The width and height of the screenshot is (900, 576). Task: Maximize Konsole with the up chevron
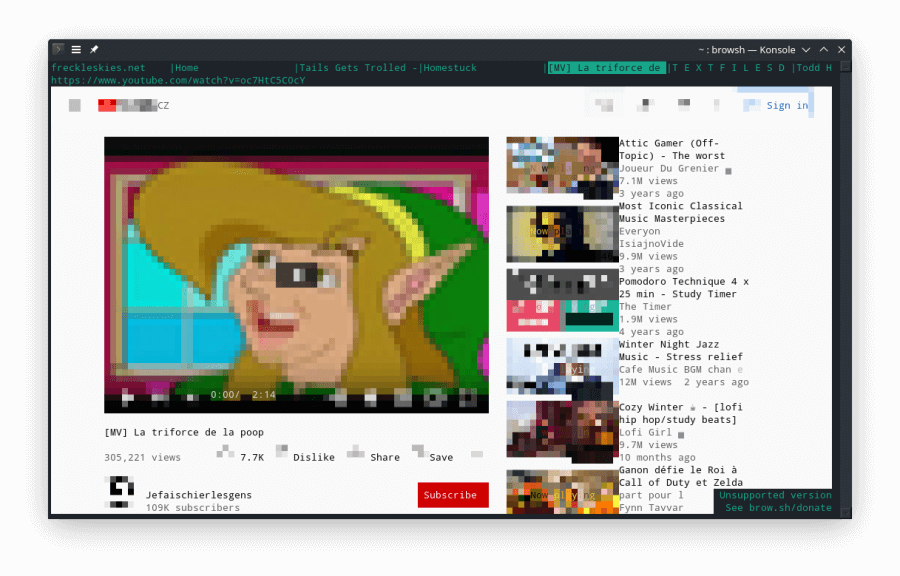tap(824, 50)
